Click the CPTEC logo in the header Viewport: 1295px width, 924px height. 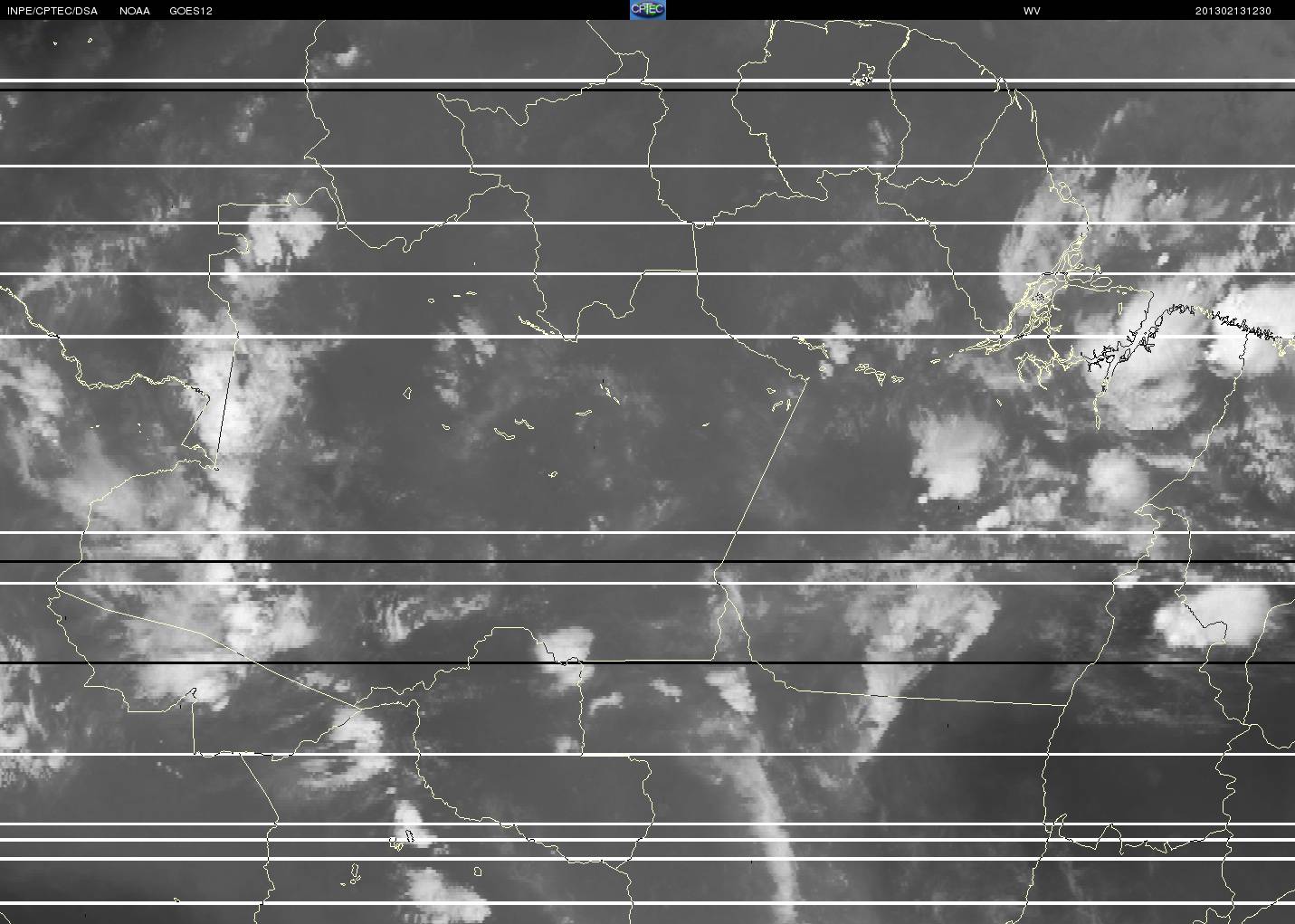click(647, 10)
